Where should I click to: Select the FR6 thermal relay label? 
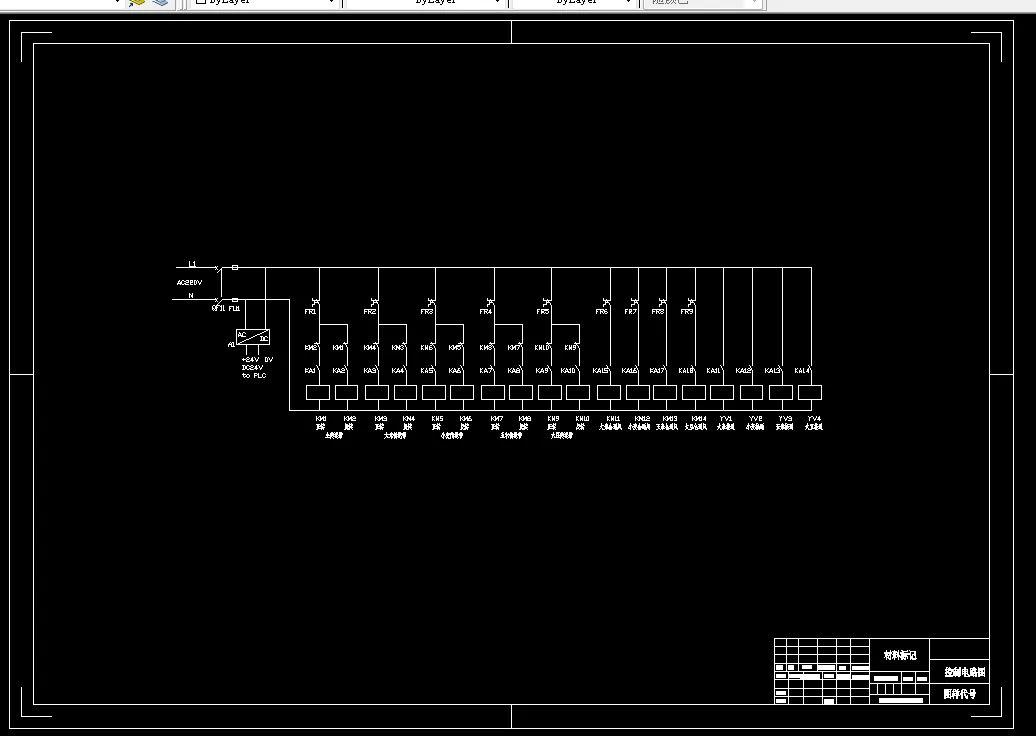coord(602,312)
